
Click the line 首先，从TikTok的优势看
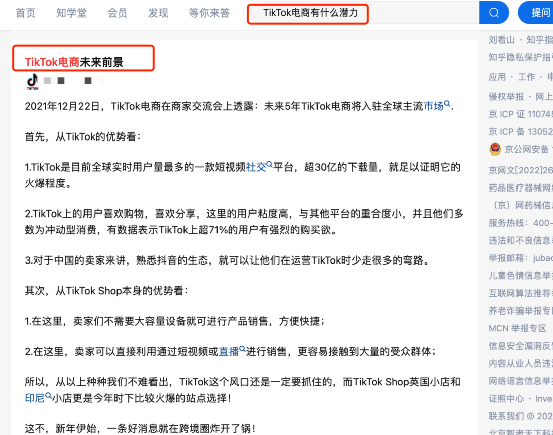(x=83, y=137)
